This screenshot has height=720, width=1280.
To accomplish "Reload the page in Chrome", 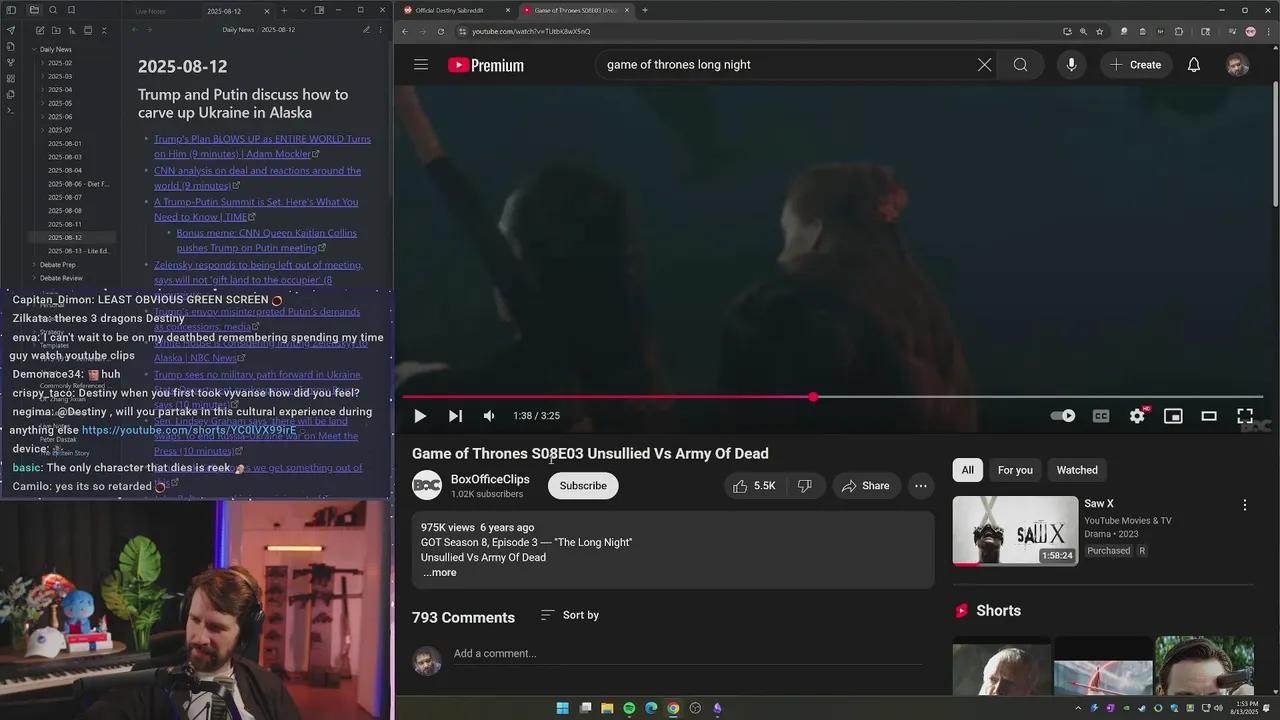I will point(440,31).
